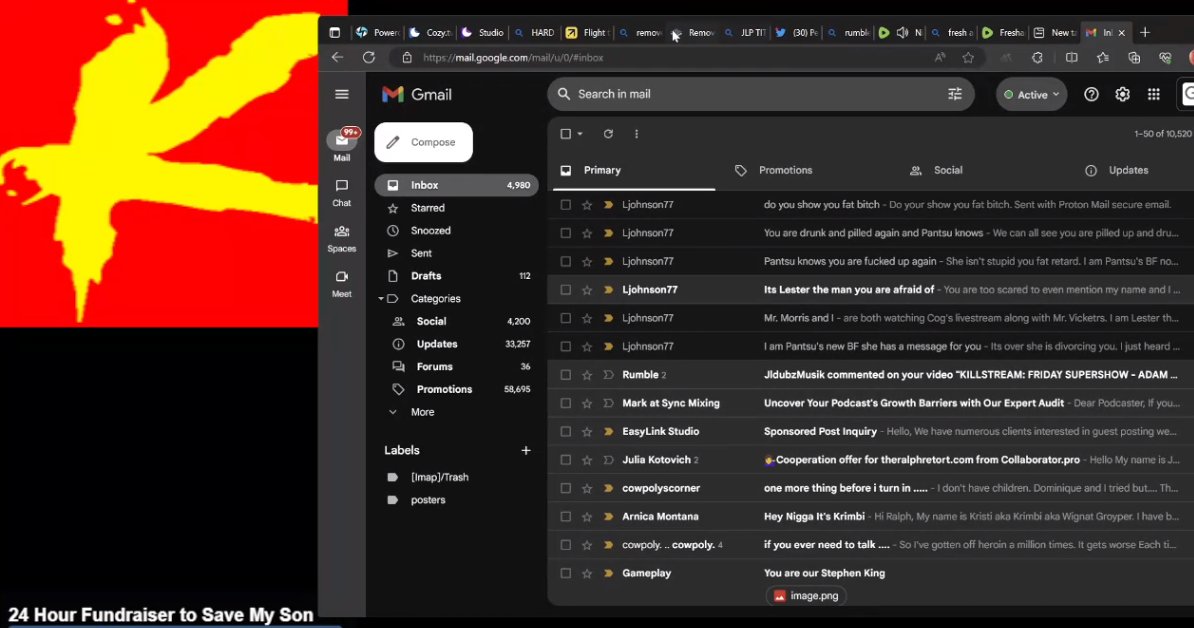Screen dimensions: 1194x628
Task: Open new browser tab
Action: tap(1145, 33)
